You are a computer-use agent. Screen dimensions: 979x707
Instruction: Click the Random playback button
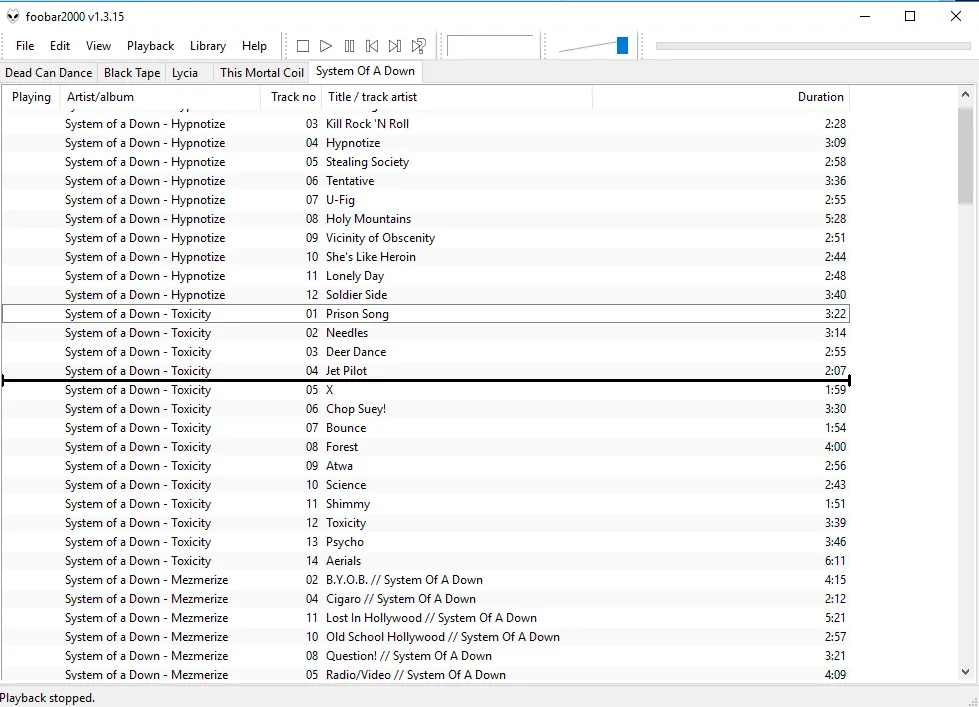[x=418, y=46]
